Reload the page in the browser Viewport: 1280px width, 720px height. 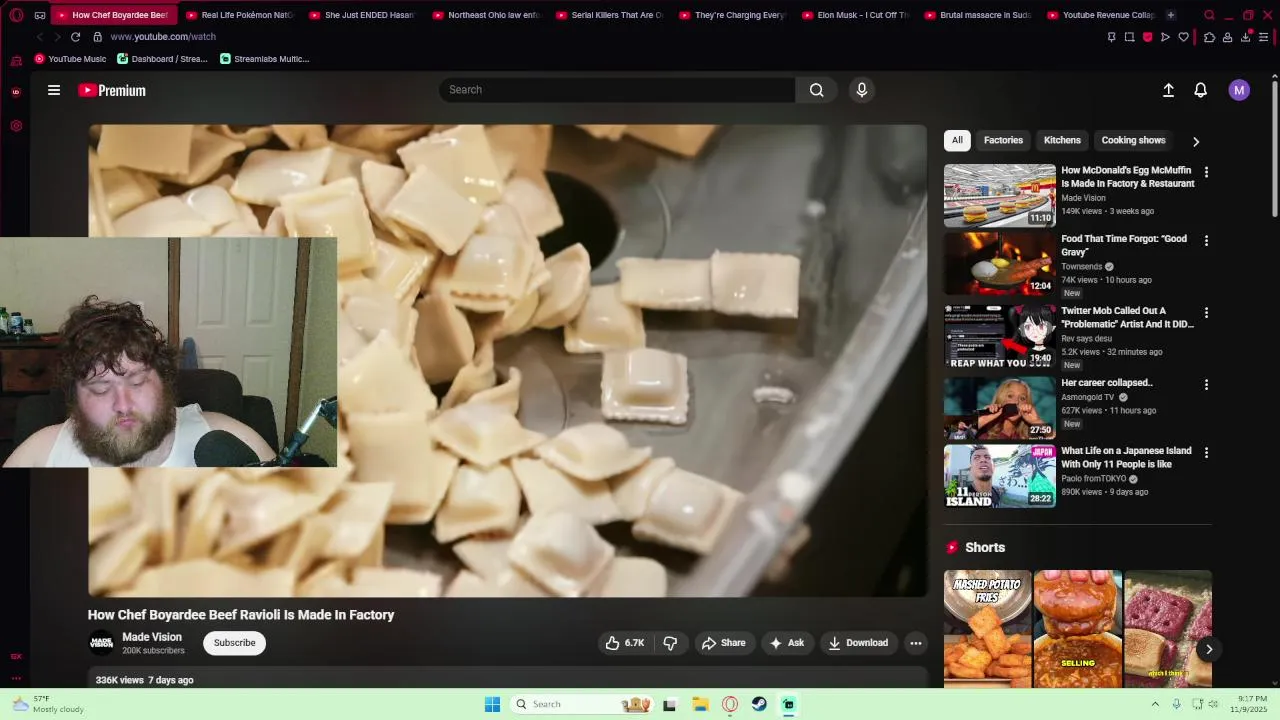point(75,37)
